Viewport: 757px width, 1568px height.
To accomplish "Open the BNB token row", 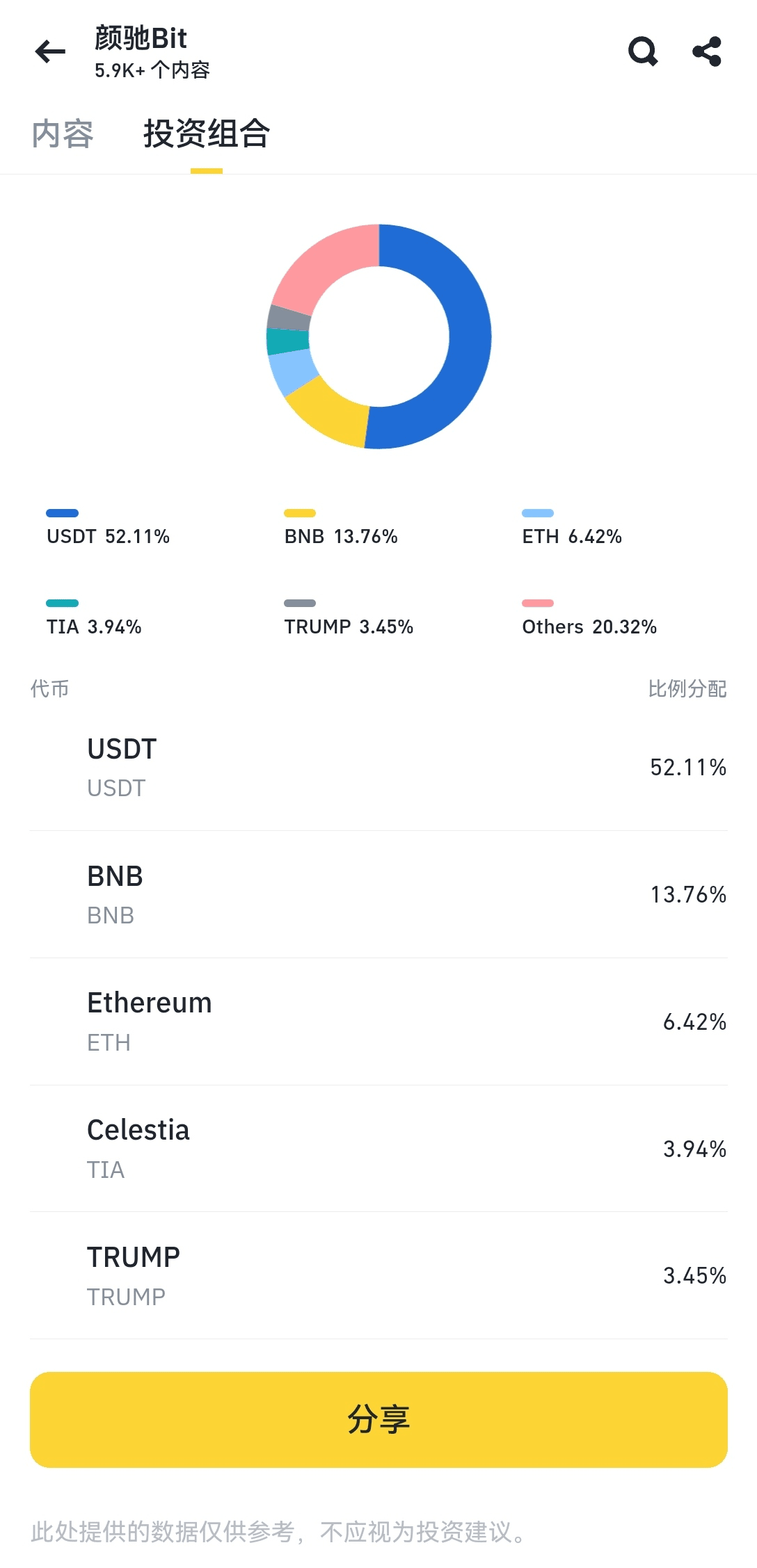I will (x=378, y=894).
